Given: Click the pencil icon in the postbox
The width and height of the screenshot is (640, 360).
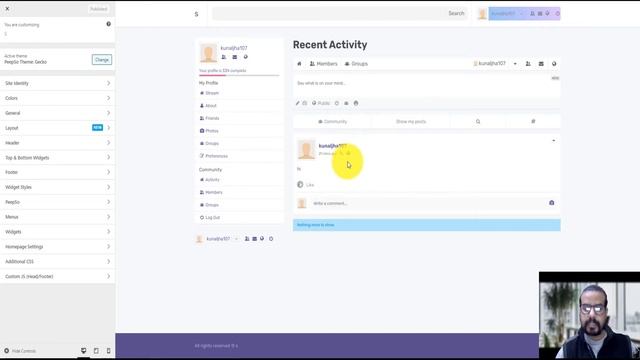Looking at the screenshot, I should [298, 103].
